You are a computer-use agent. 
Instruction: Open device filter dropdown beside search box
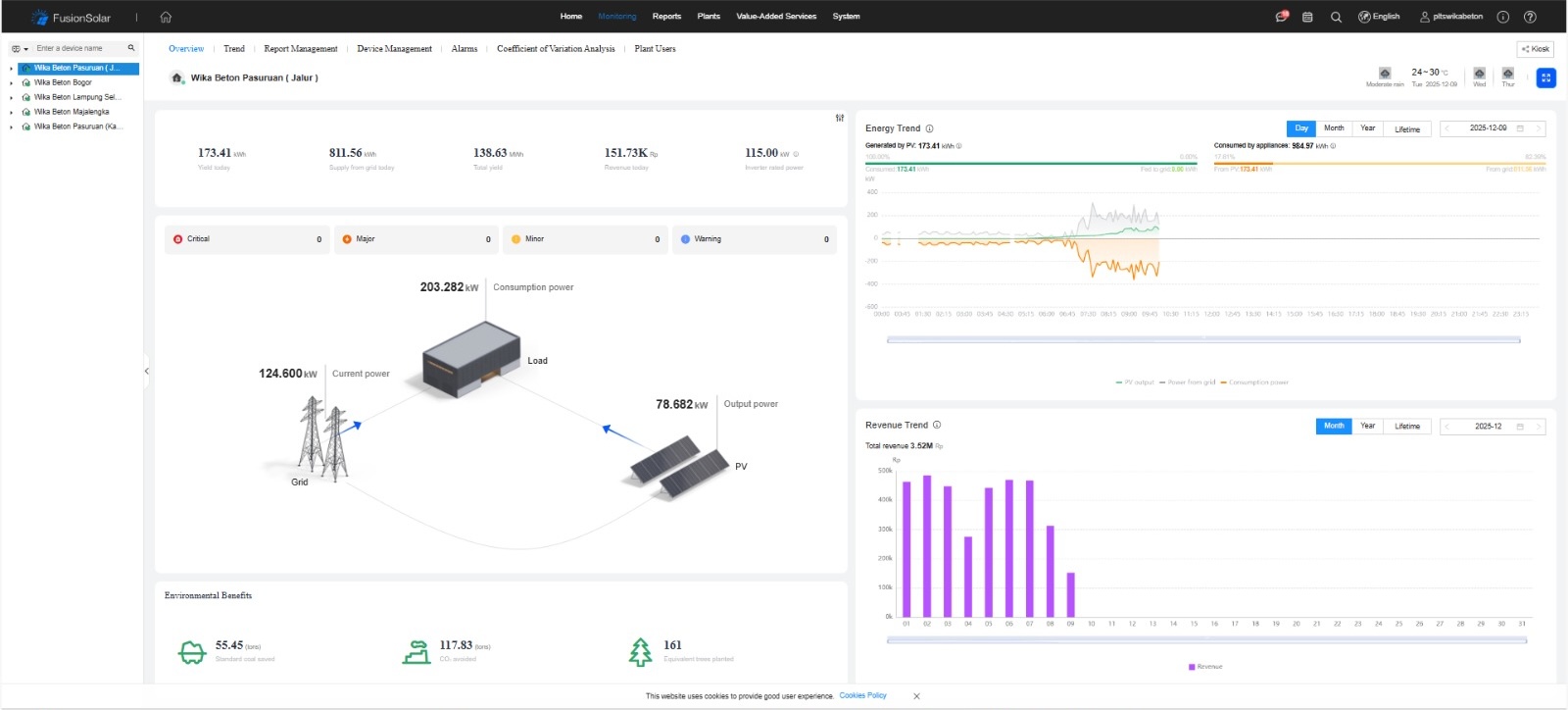(x=20, y=48)
